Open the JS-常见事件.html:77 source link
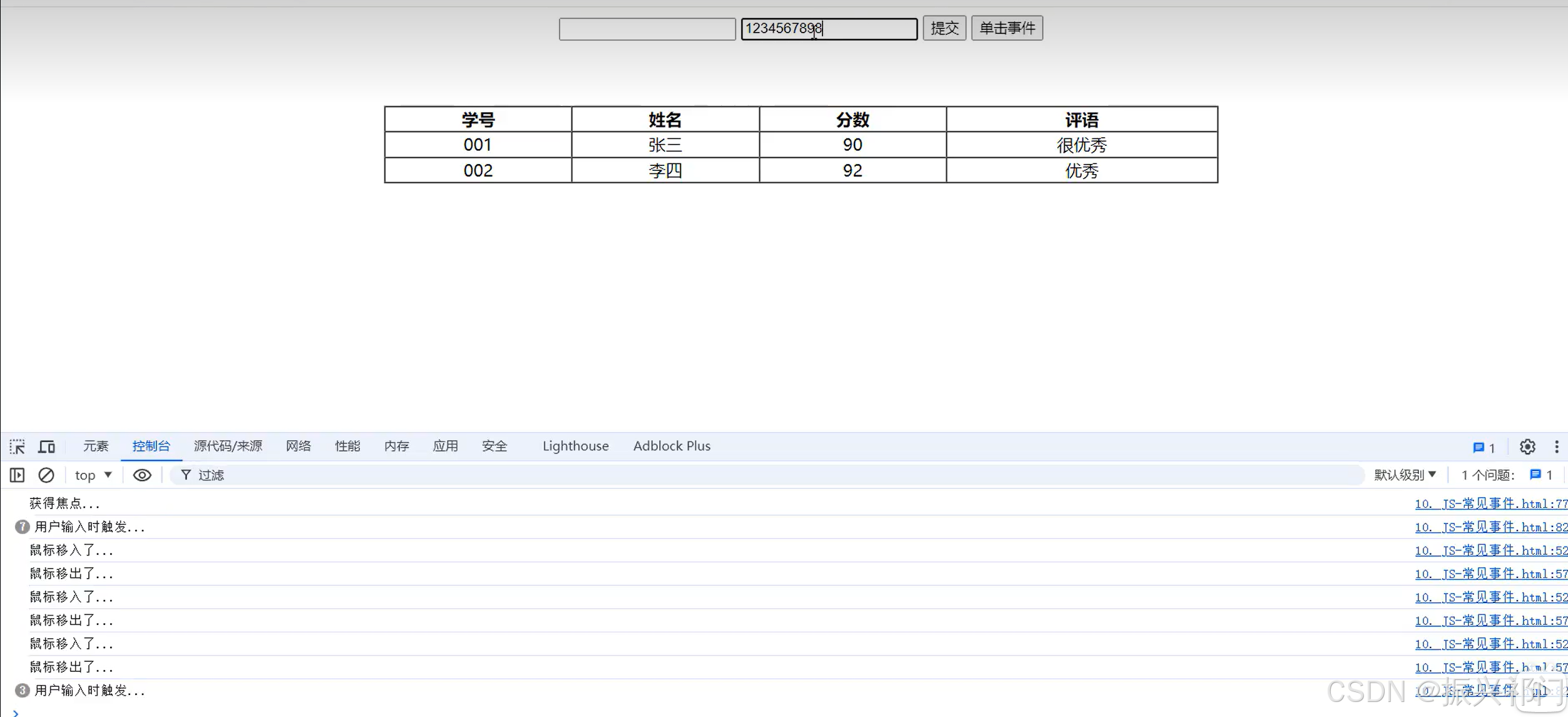The width and height of the screenshot is (1568, 717). click(1490, 503)
